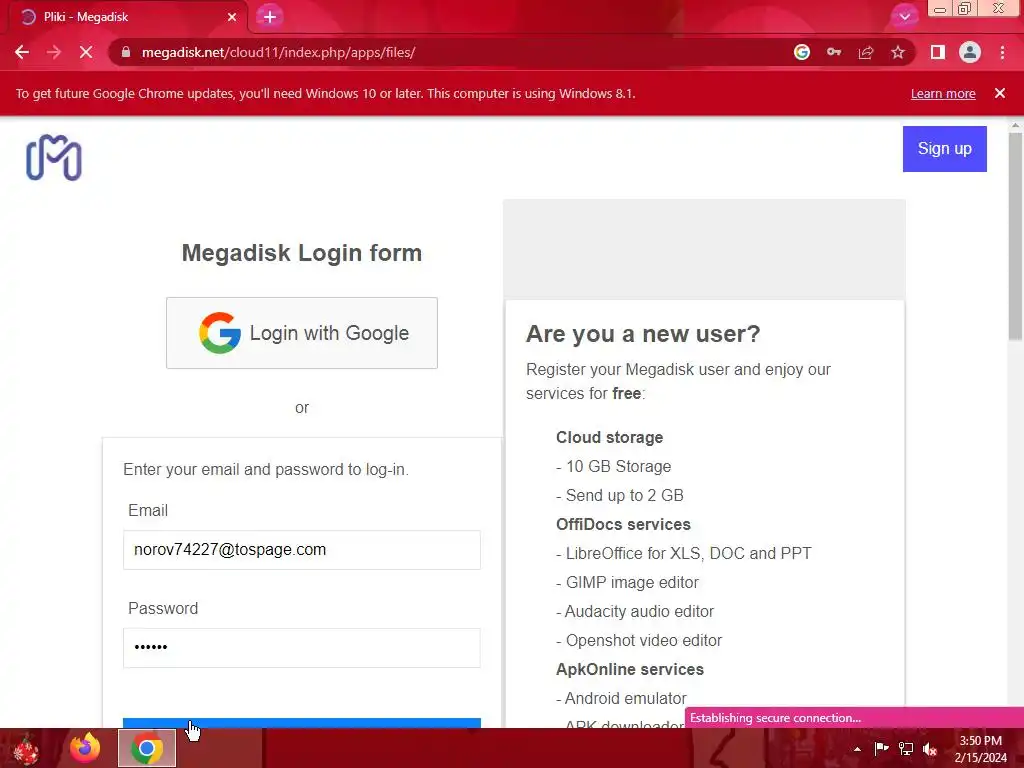The image size is (1024, 768).
Task: Open the Chrome profile avatar
Action: click(970, 52)
